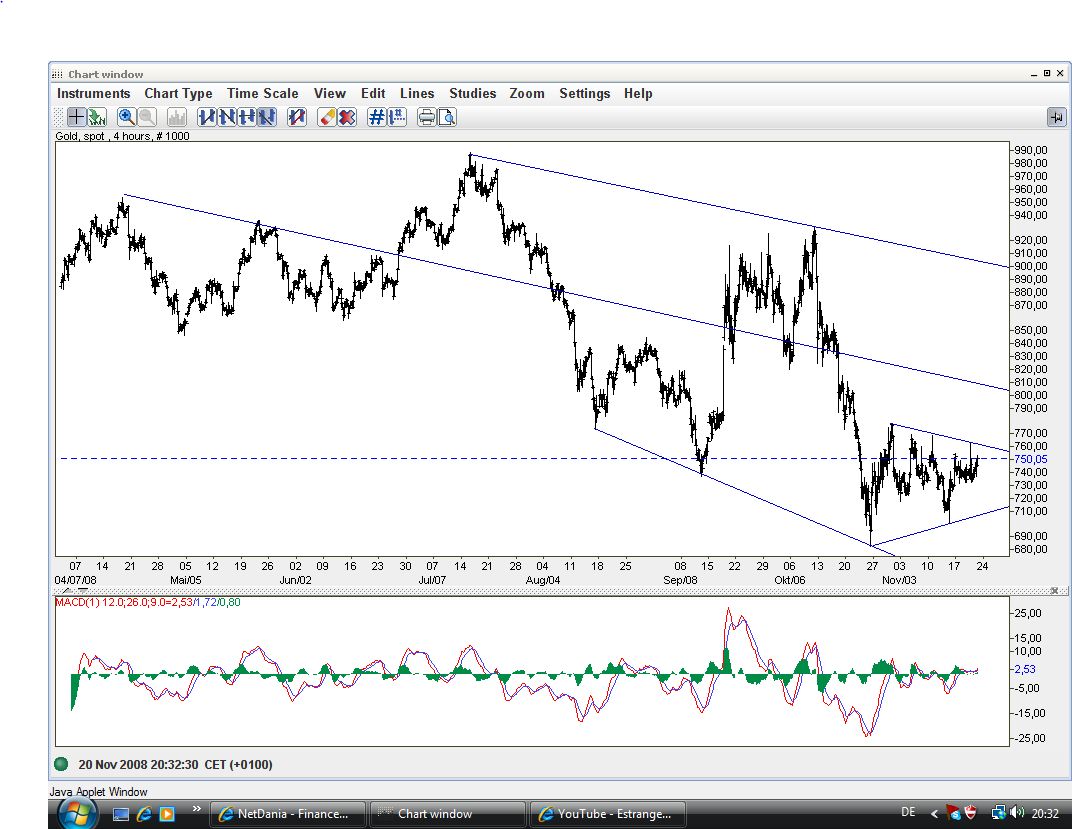This screenshot has height=829, width=1072.
Task: Click the Show Desktop quick launch icon
Action: (x=121, y=814)
